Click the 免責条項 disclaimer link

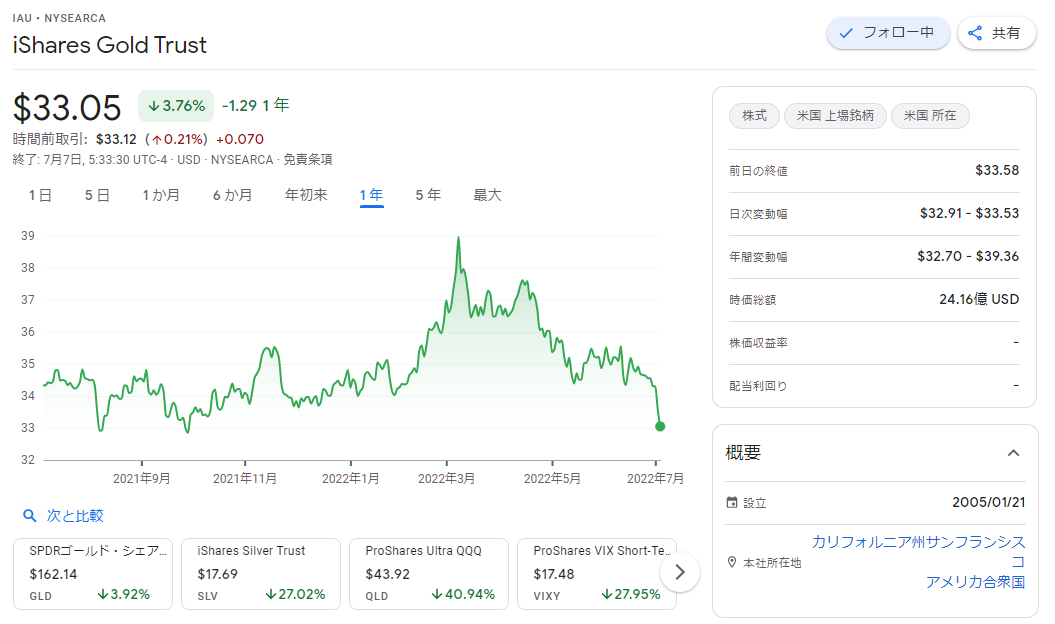[x=307, y=160]
